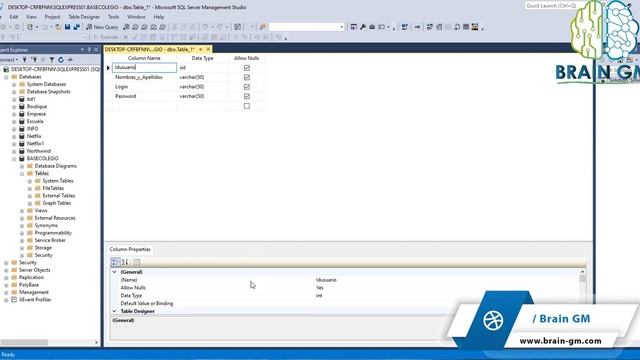Click the Generate Change Script icon

[x=404, y=27]
